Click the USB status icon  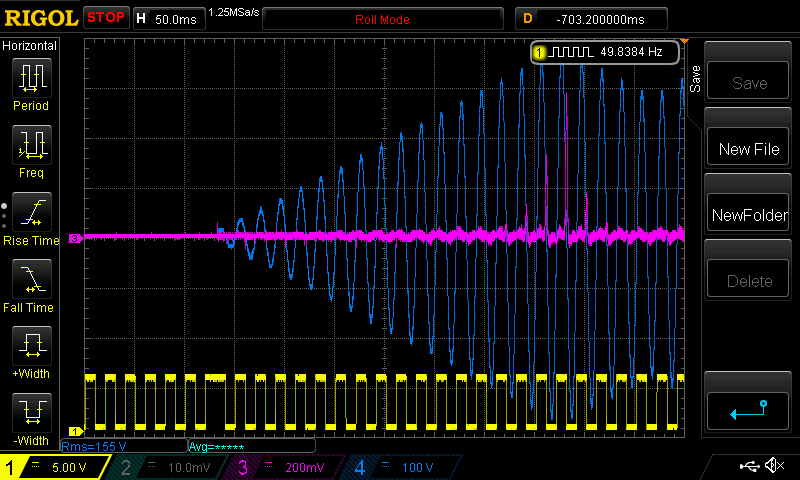748,466
